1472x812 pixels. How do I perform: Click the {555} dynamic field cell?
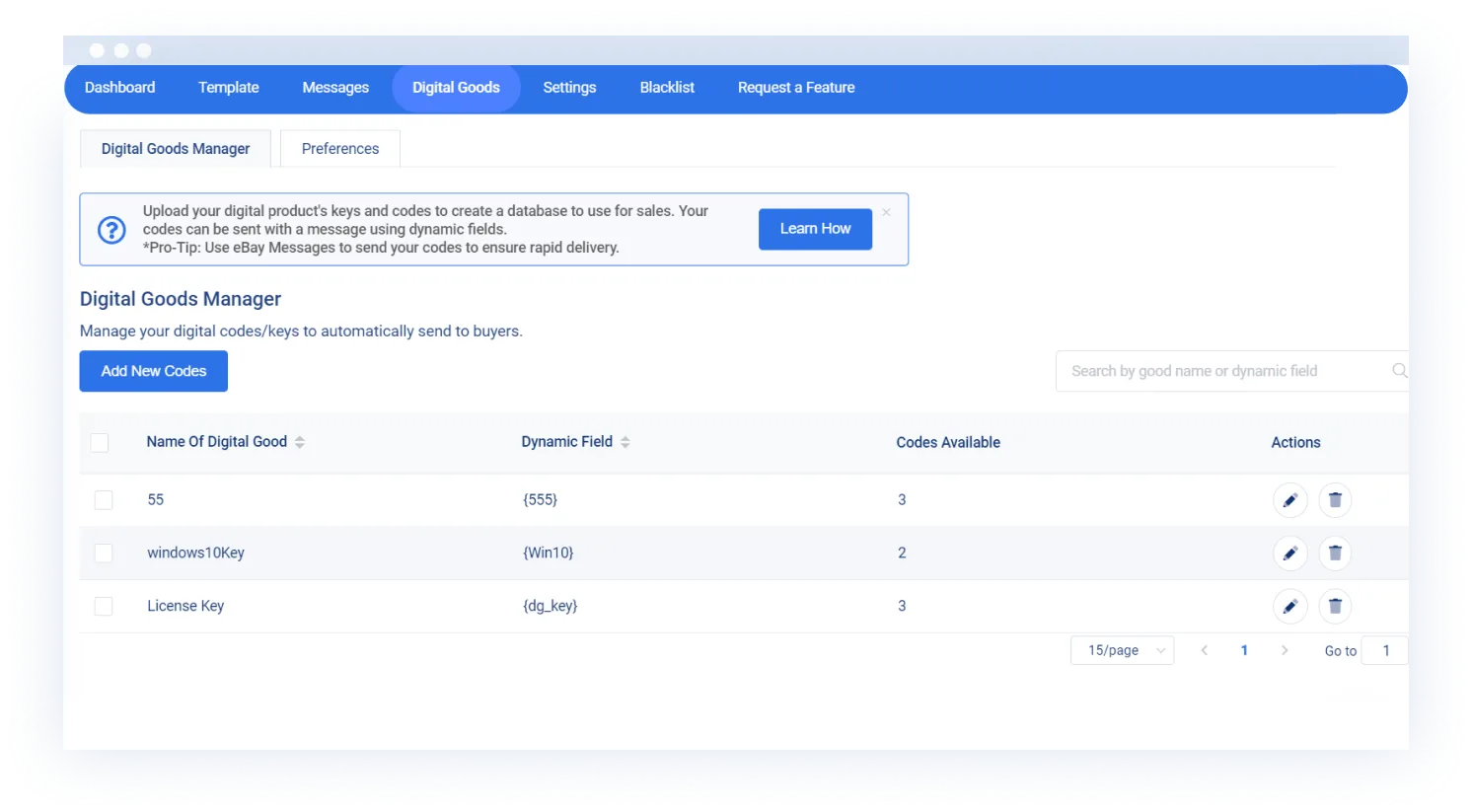540,500
